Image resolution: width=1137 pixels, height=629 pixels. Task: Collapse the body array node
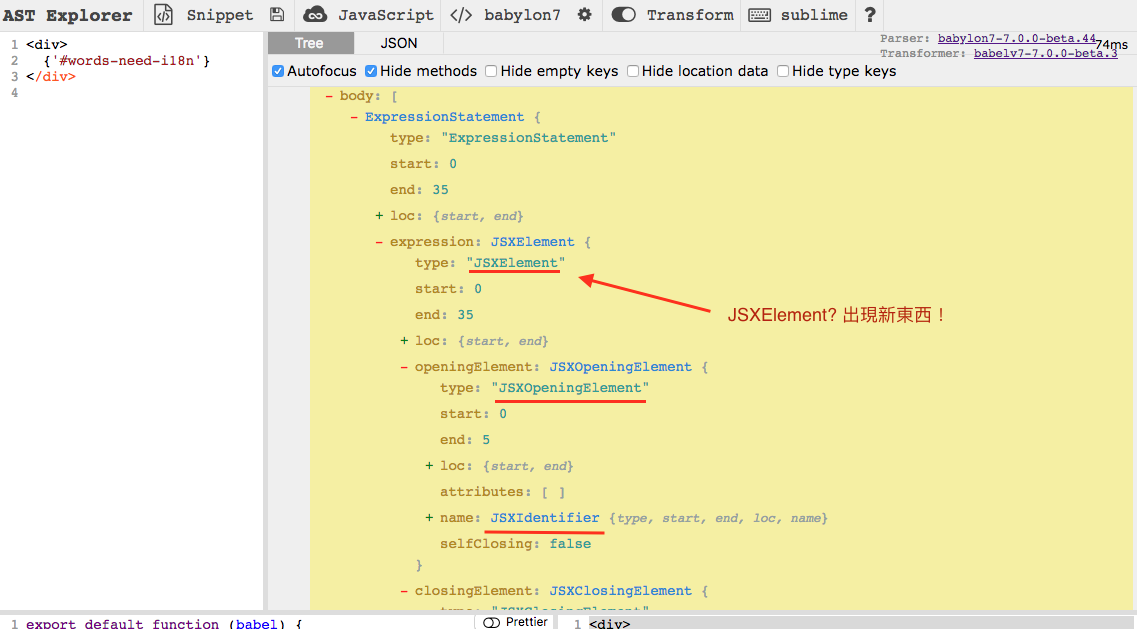(329, 96)
